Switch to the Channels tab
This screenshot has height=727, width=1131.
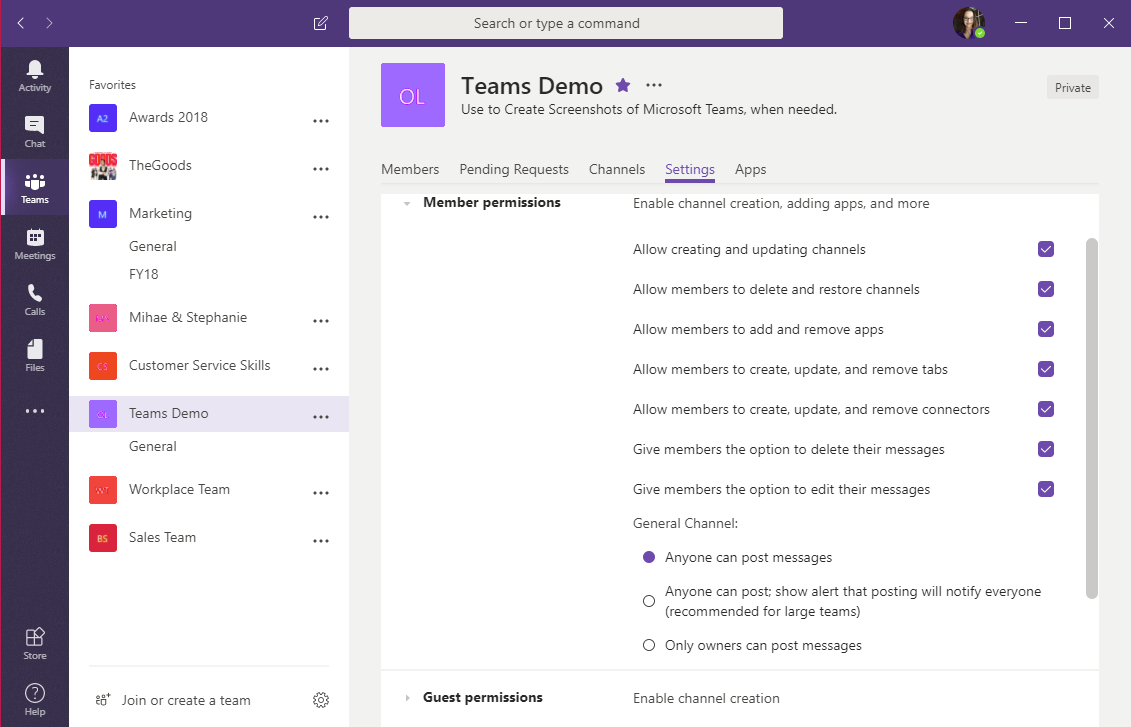(617, 169)
